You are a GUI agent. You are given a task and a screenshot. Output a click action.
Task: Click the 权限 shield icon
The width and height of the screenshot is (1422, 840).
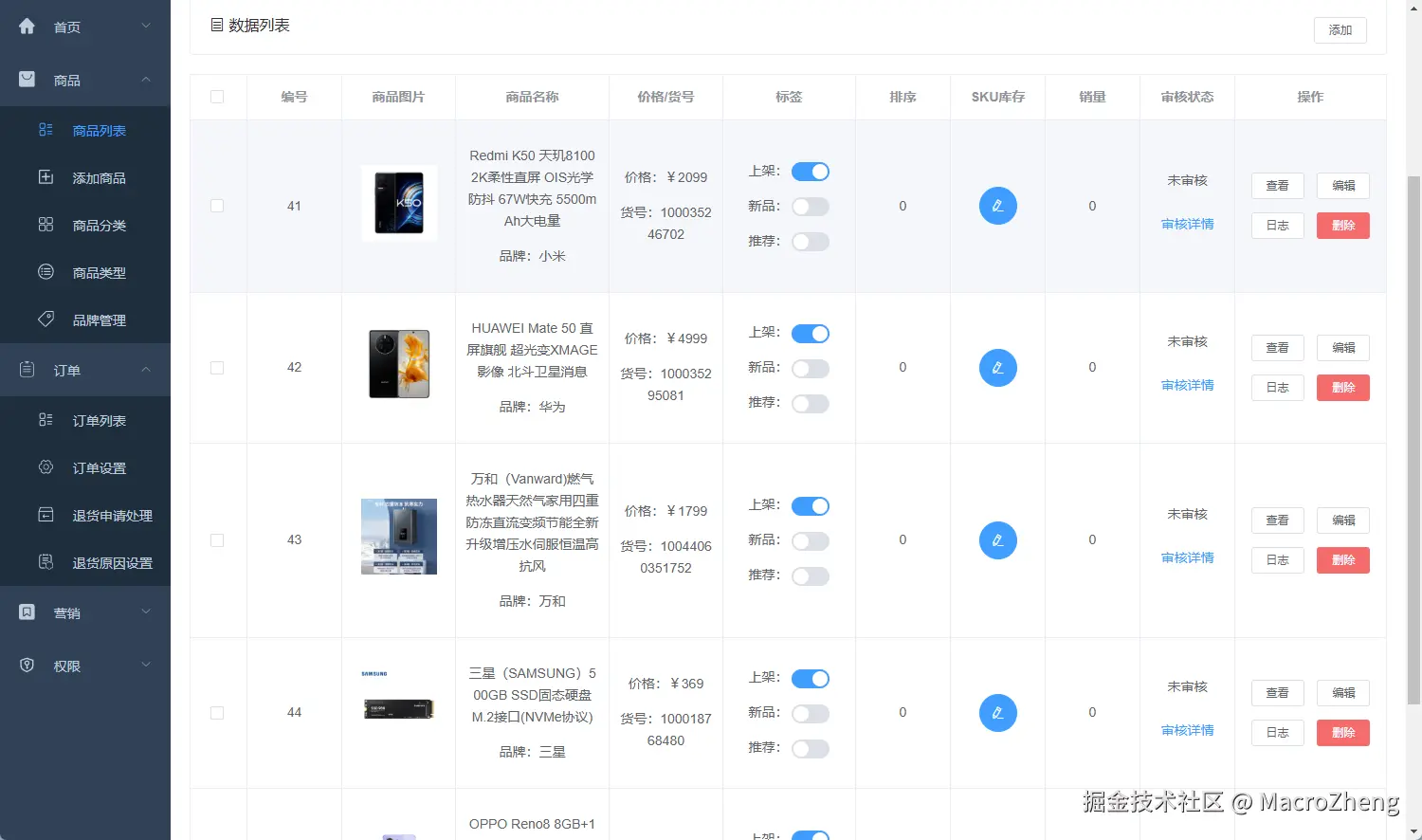[27, 666]
